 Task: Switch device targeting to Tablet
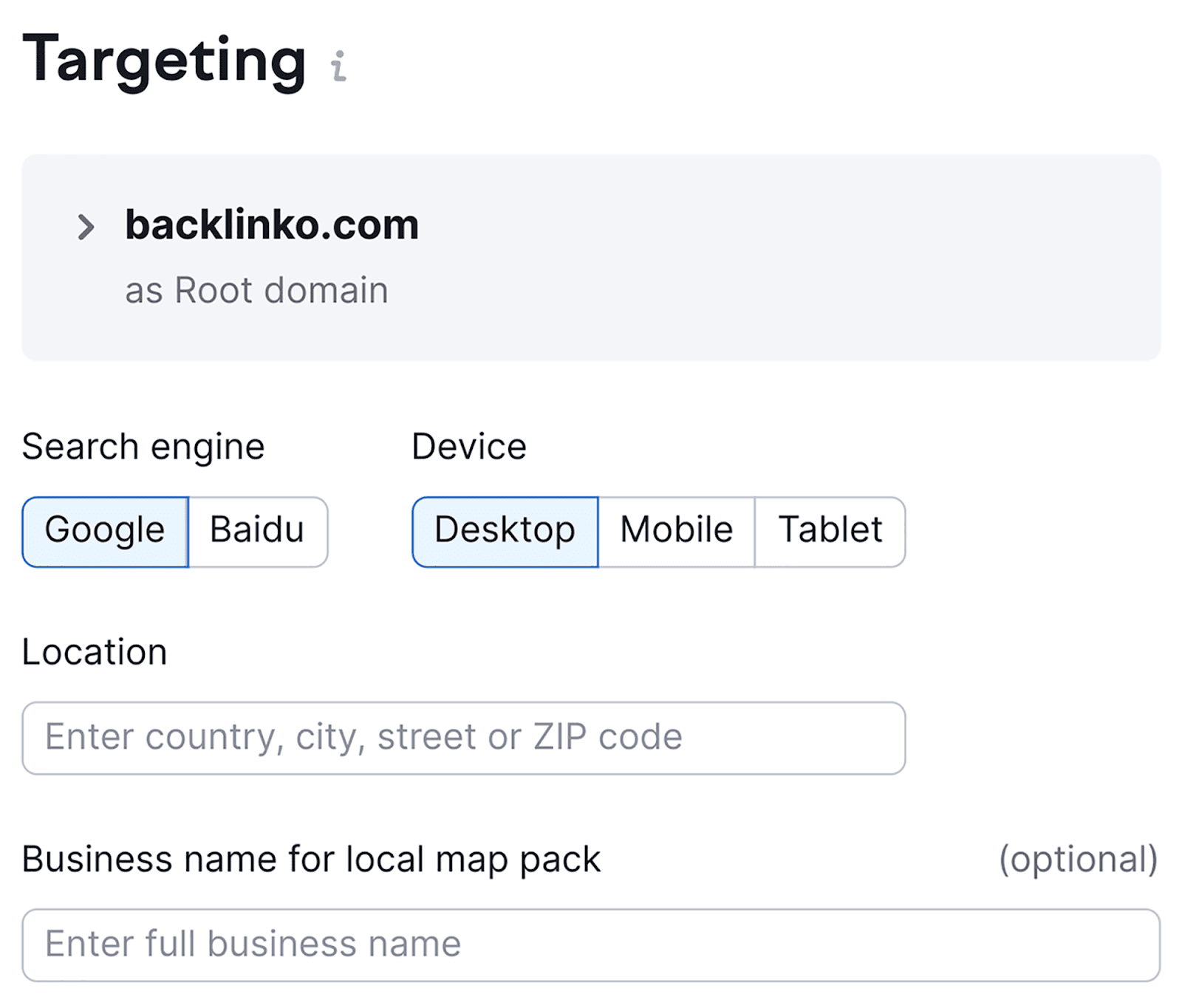point(829,531)
